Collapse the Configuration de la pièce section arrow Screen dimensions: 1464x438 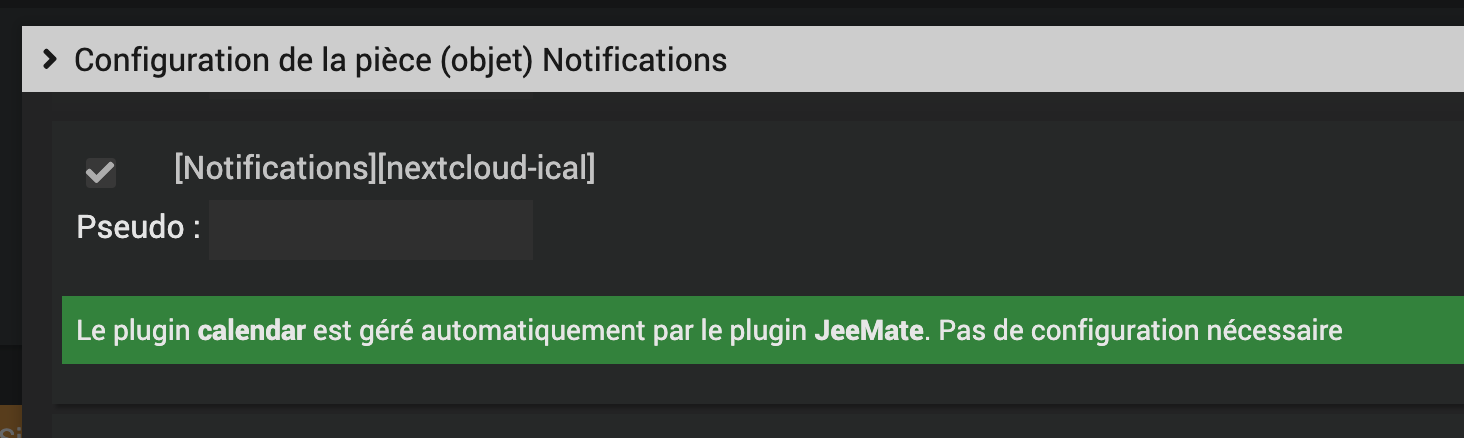click(50, 60)
